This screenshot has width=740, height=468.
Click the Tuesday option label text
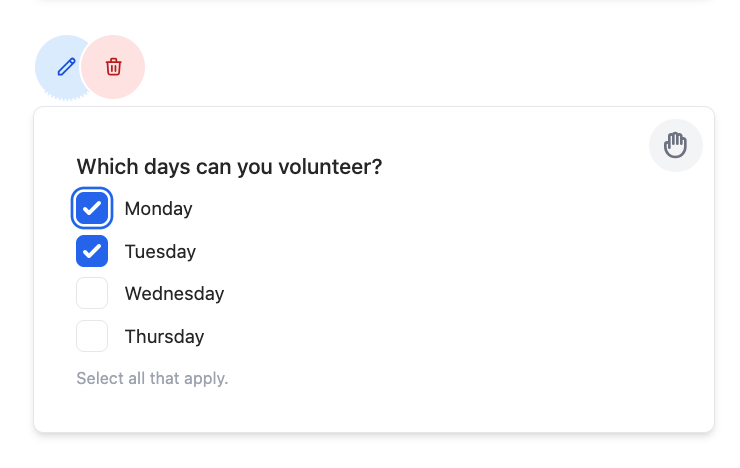pos(160,251)
